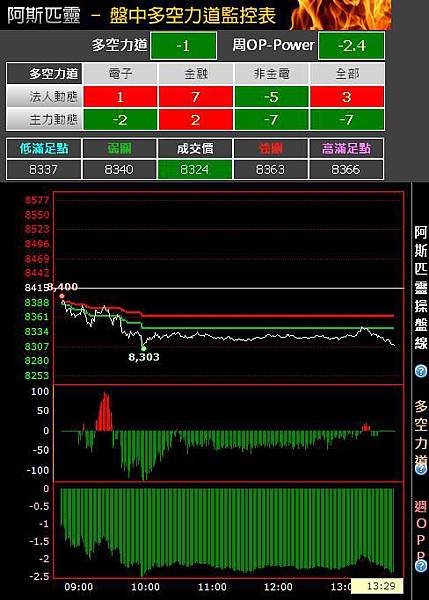Viewport: 429px width, 600px height.
Task: Click the 低滿足點 value 8337
Action: [x=44, y=169]
